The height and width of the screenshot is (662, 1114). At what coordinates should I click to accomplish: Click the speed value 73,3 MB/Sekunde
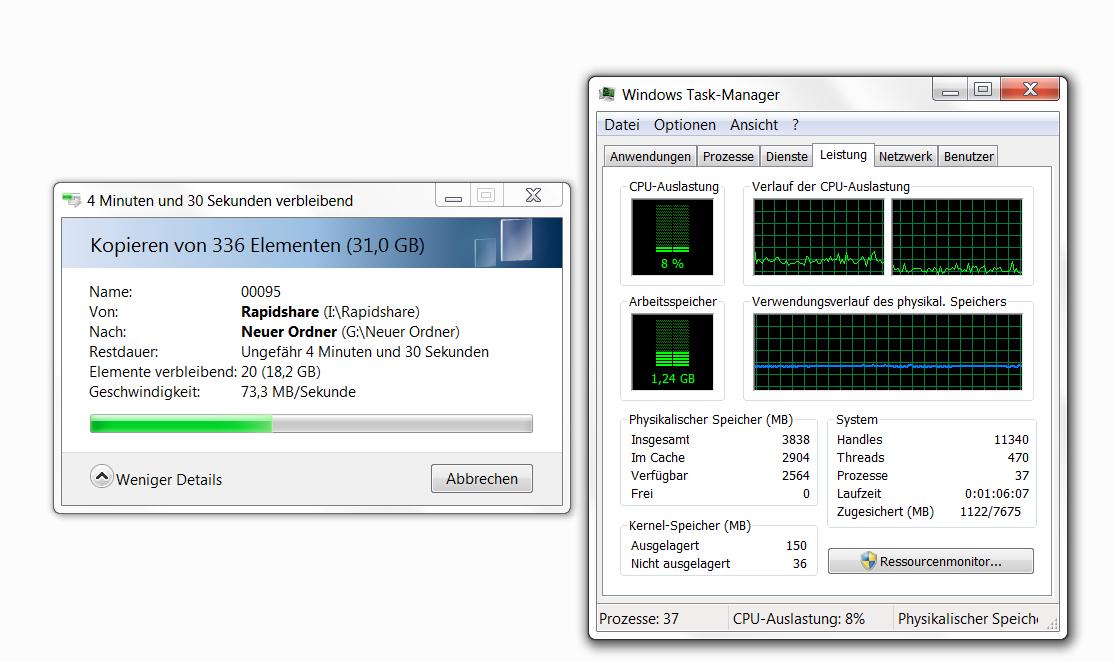click(298, 392)
